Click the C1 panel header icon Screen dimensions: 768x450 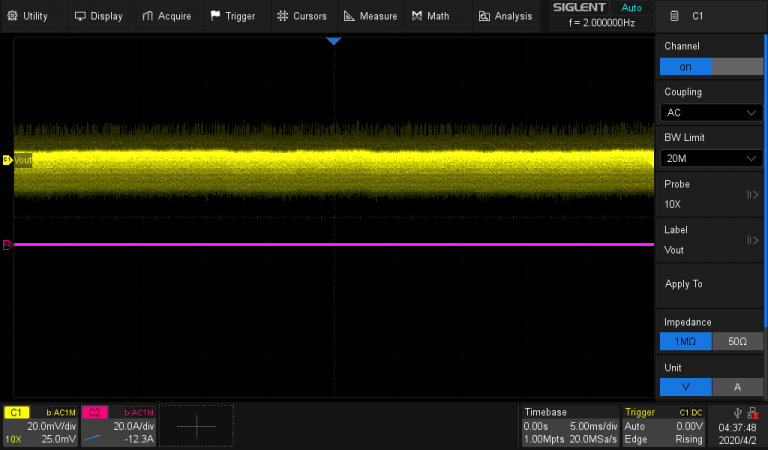pos(675,16)
